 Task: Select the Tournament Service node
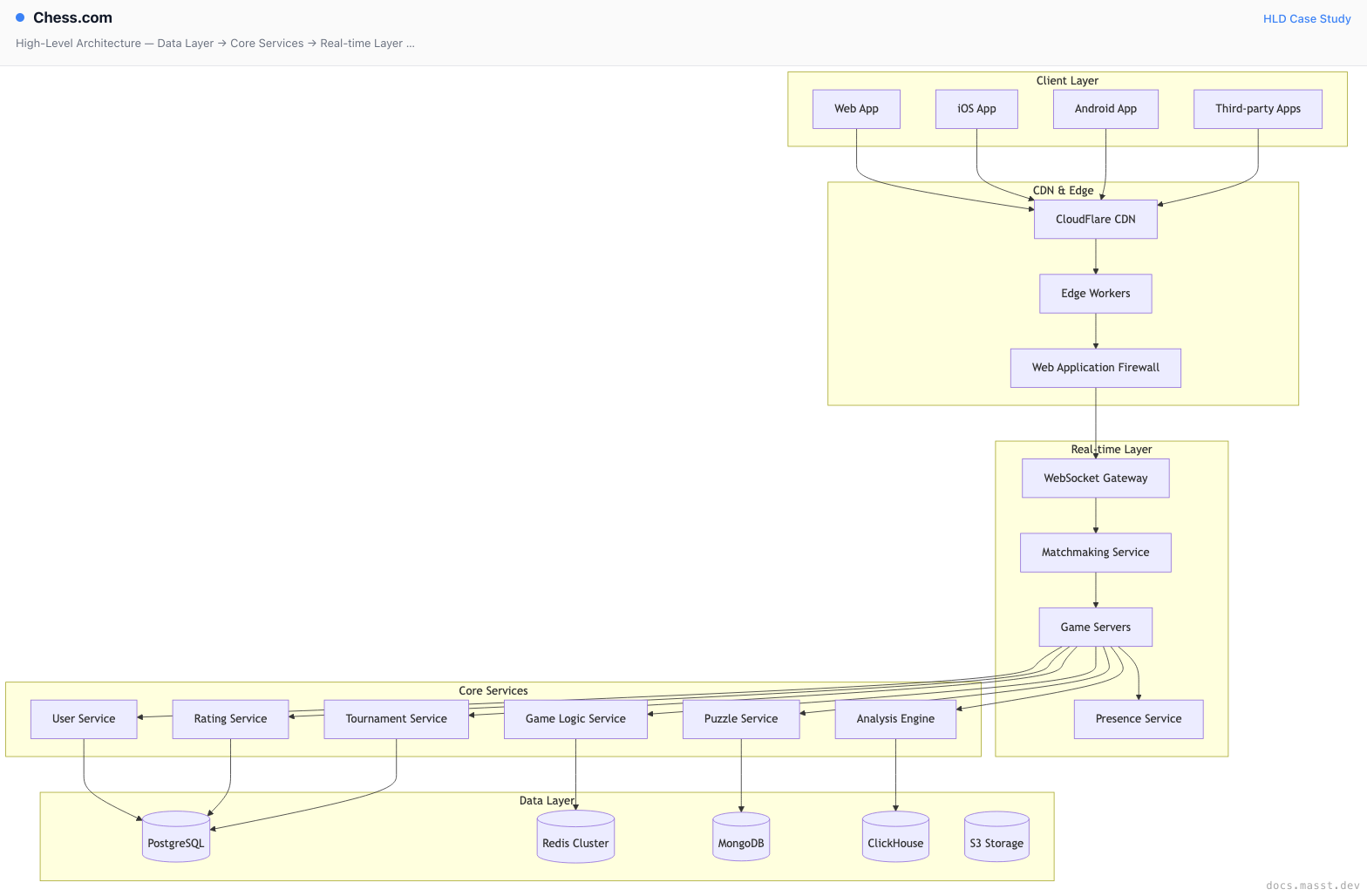coord(397,719)
